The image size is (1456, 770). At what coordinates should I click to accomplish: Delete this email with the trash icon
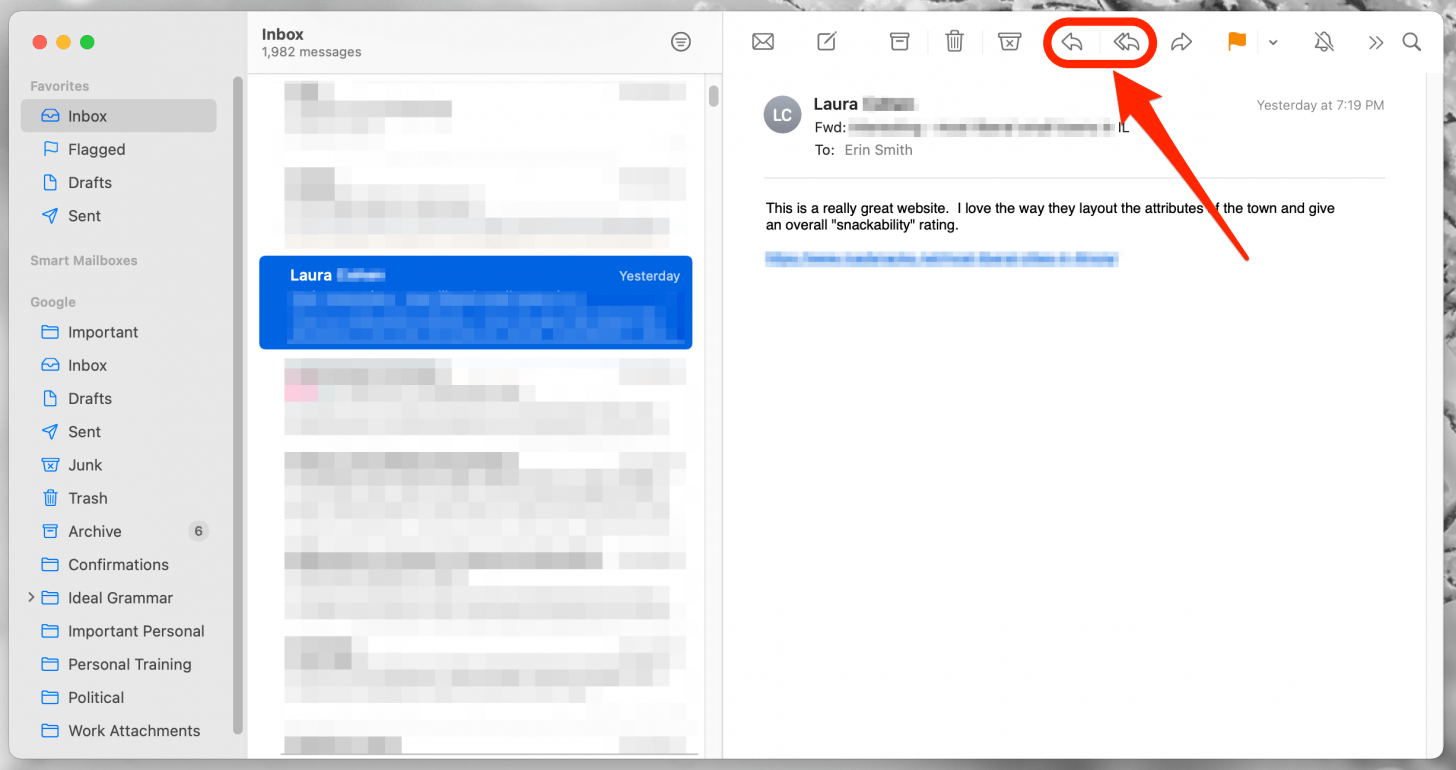tap(954, 42)
